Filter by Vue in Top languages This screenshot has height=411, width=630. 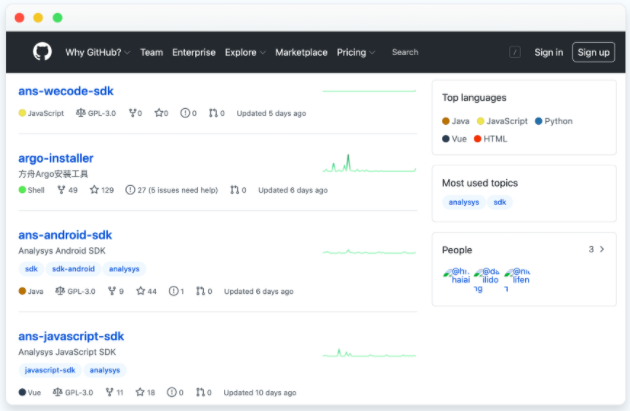coord(454,139)
